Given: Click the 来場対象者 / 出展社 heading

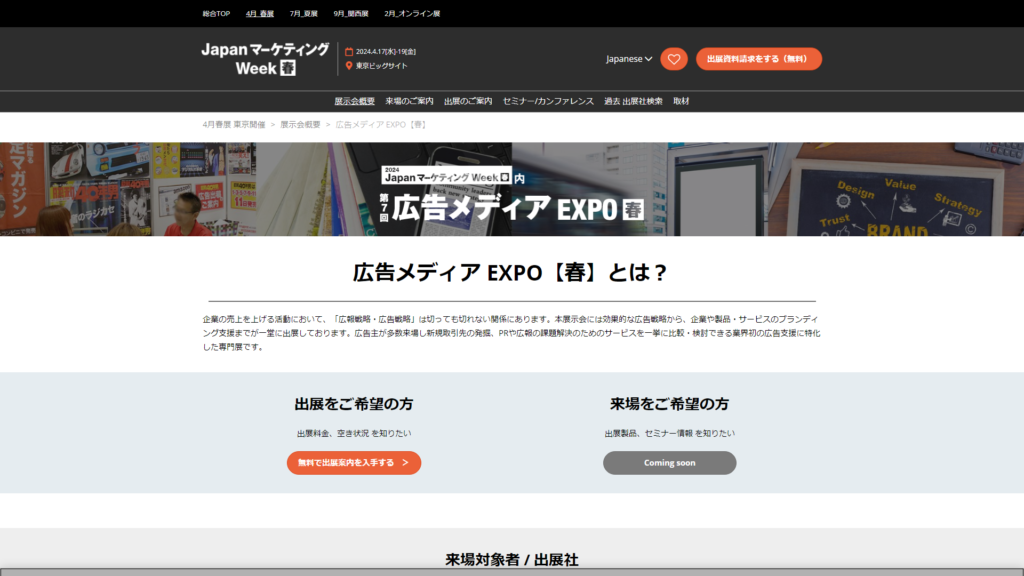Looking at the screenshot, I should [512, 560].
